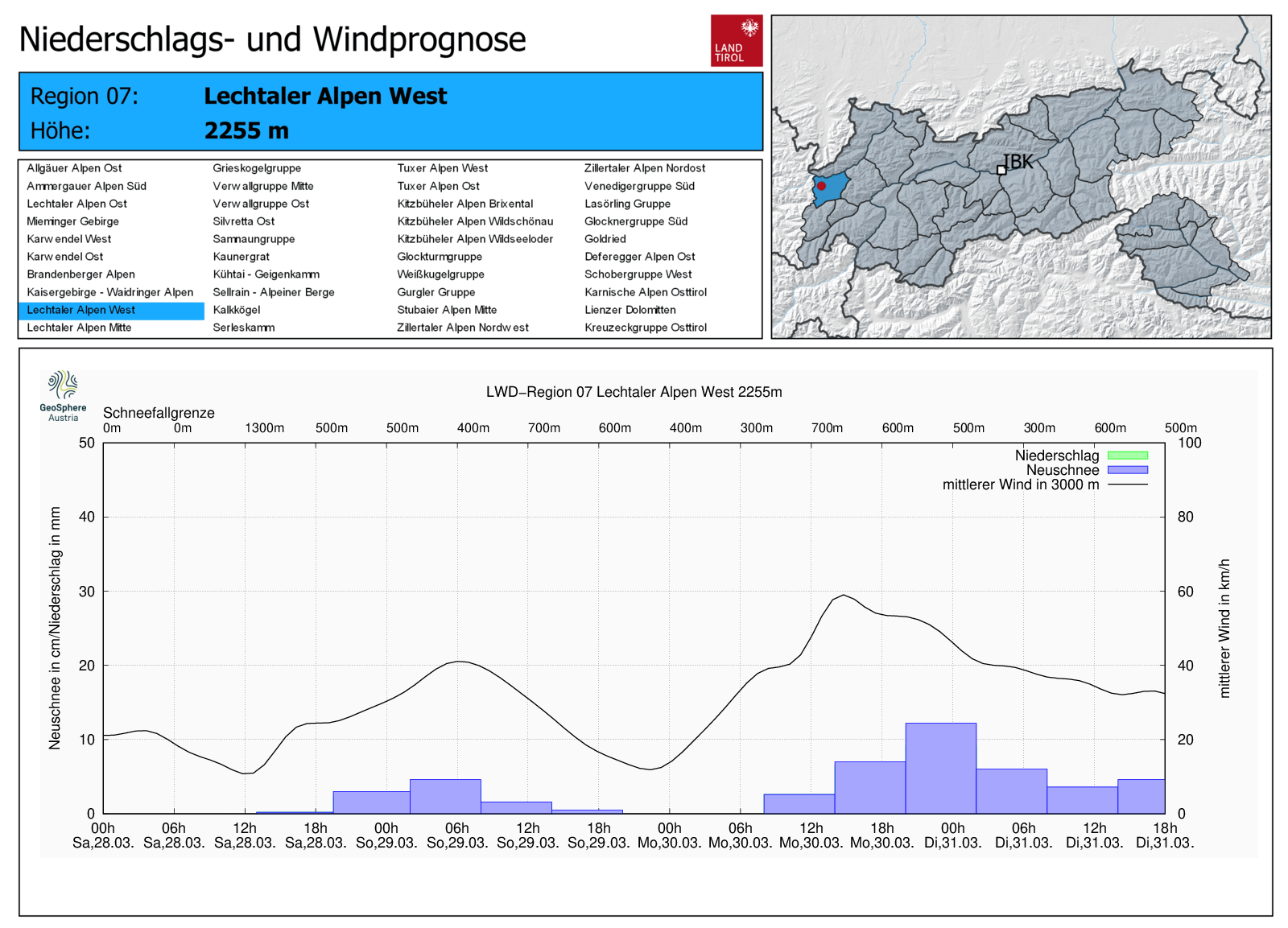Click the green Niederschlag legend swatch
The height and width of the screenshot is (928, 1288).
click(1127, 456)
